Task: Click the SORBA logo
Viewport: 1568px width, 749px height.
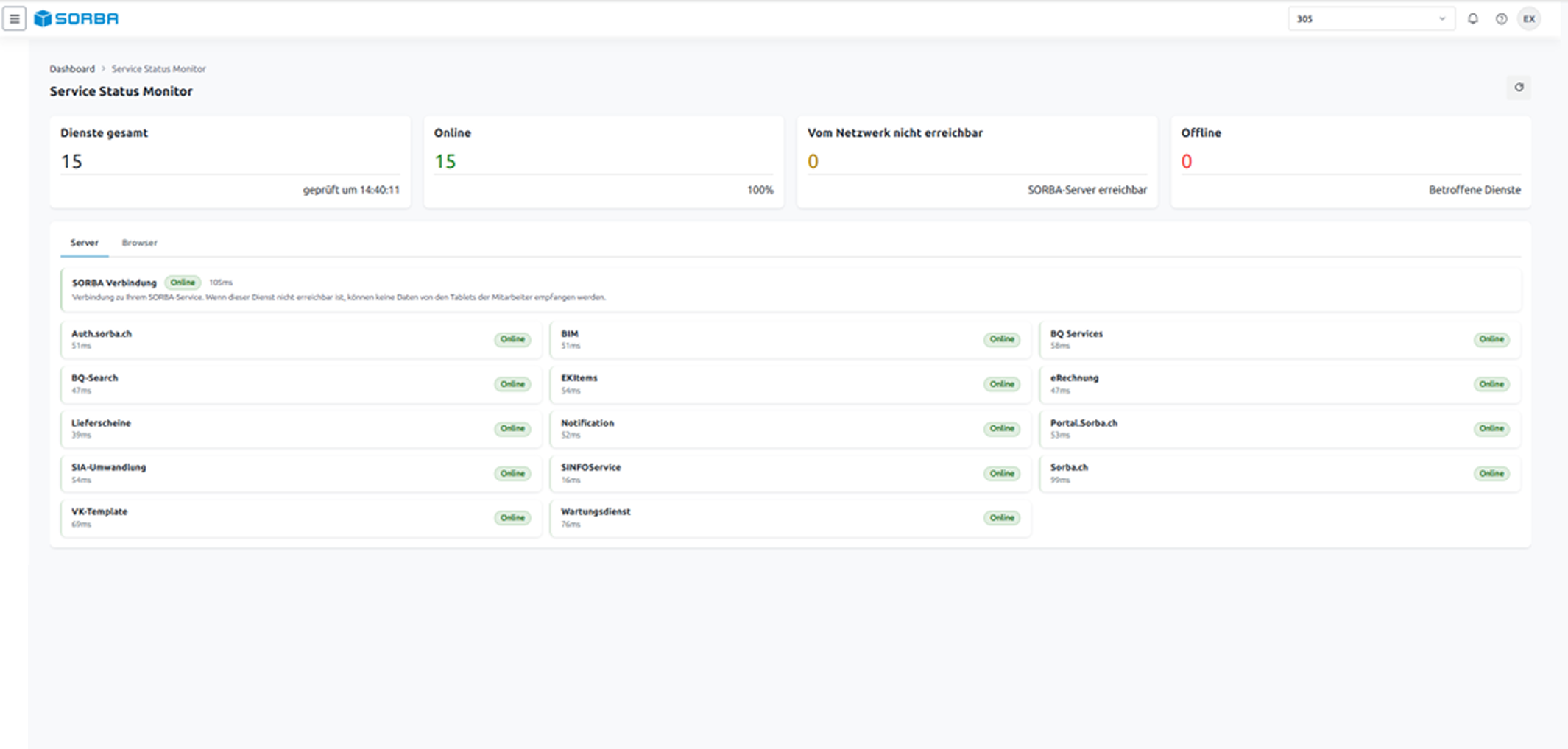Action: point(77,18)
